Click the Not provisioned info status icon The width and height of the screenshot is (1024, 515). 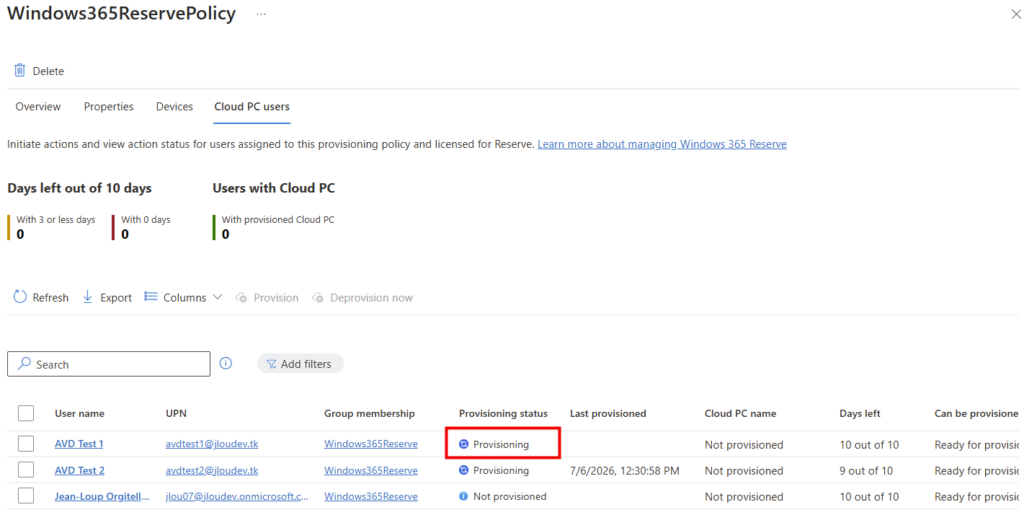coord(464,496)
